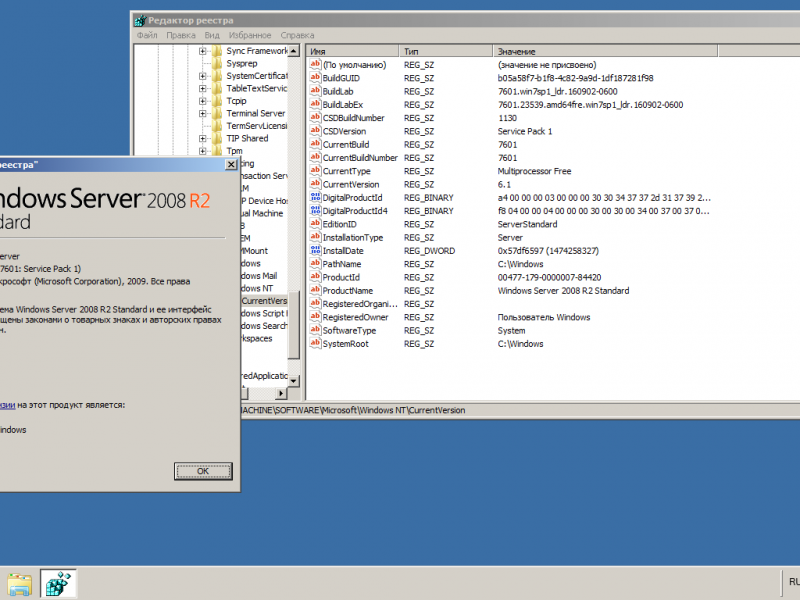Select the TermServLicensing tree folder

257,126
